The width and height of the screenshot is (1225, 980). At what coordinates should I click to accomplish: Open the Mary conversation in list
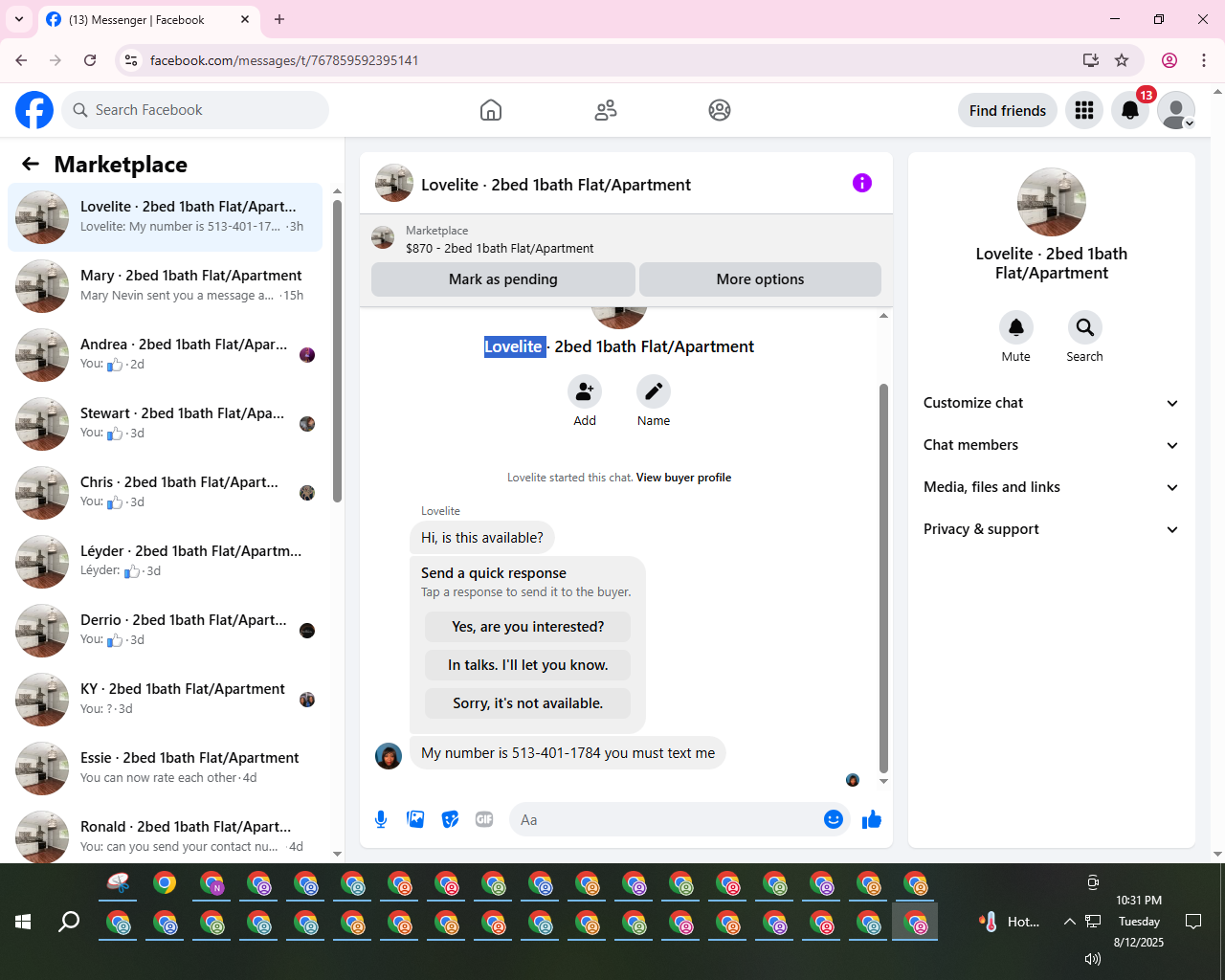coord(166,286)
